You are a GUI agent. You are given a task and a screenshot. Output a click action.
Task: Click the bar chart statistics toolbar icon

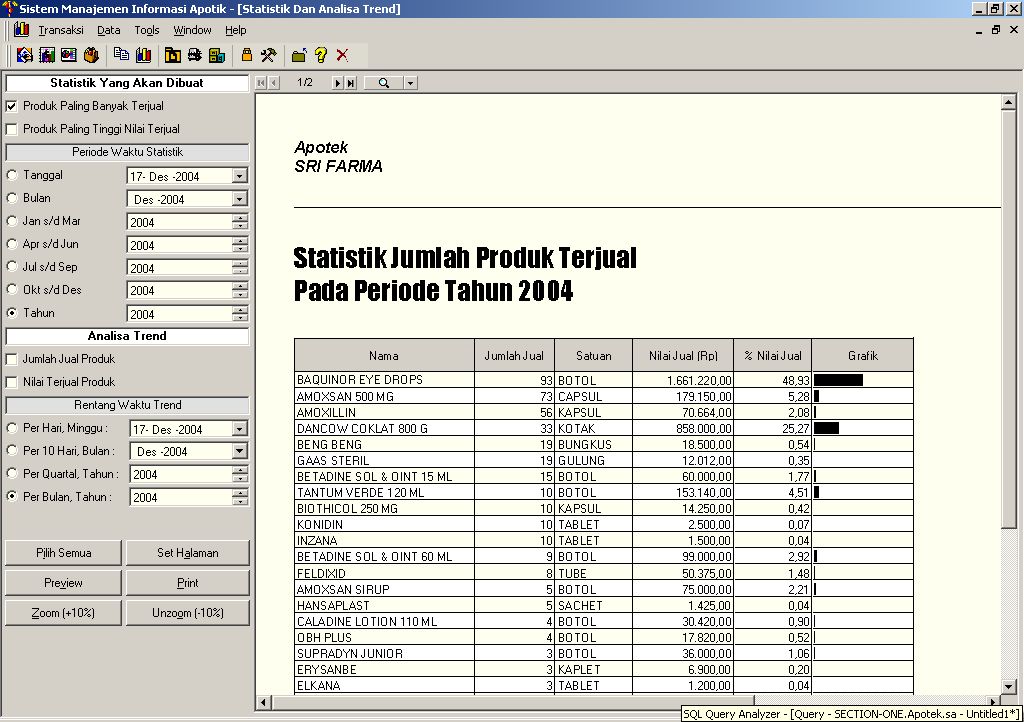pos(143,55)
